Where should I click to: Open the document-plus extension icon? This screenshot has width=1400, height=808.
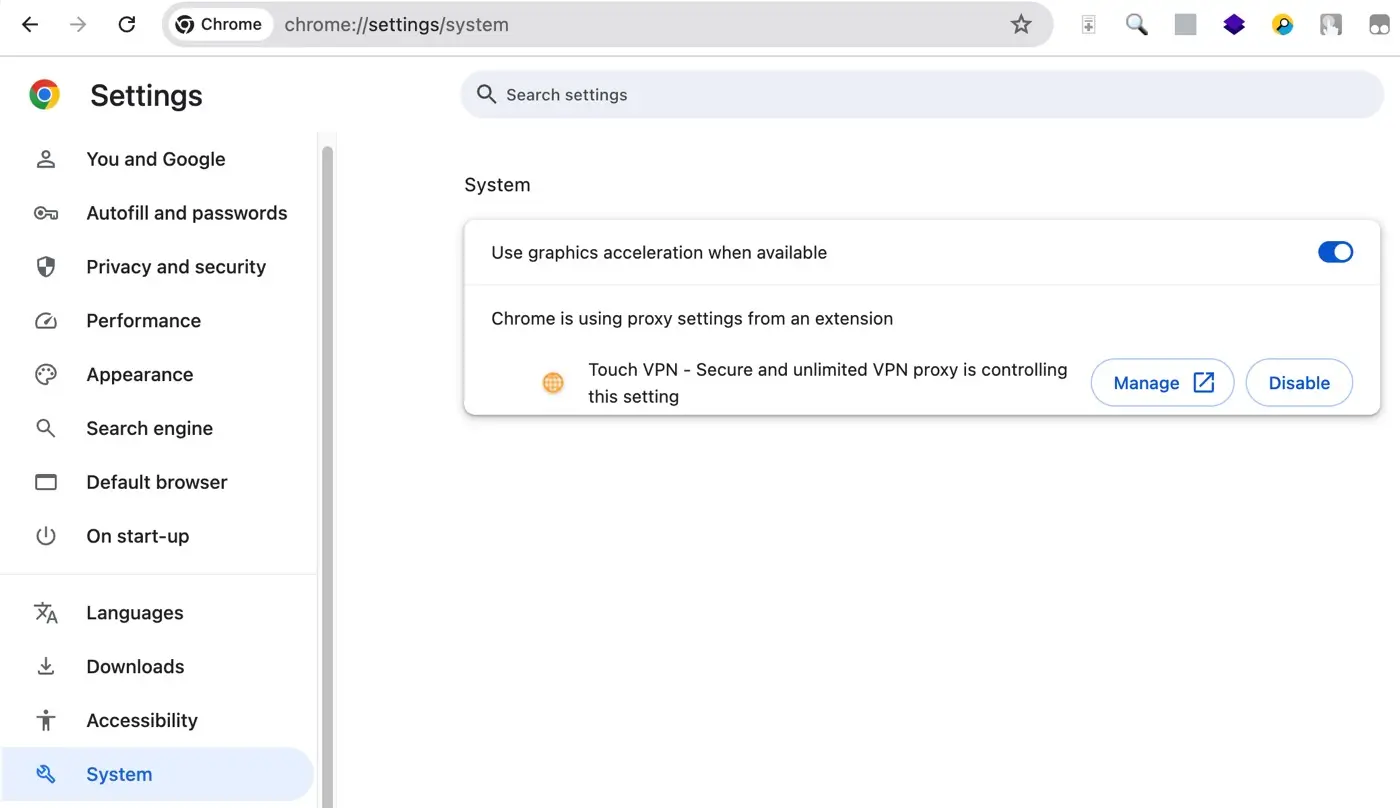pos(1088,24)
